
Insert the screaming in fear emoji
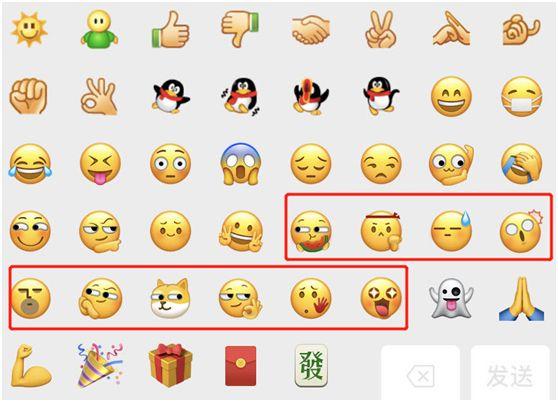tap(241, 164)
